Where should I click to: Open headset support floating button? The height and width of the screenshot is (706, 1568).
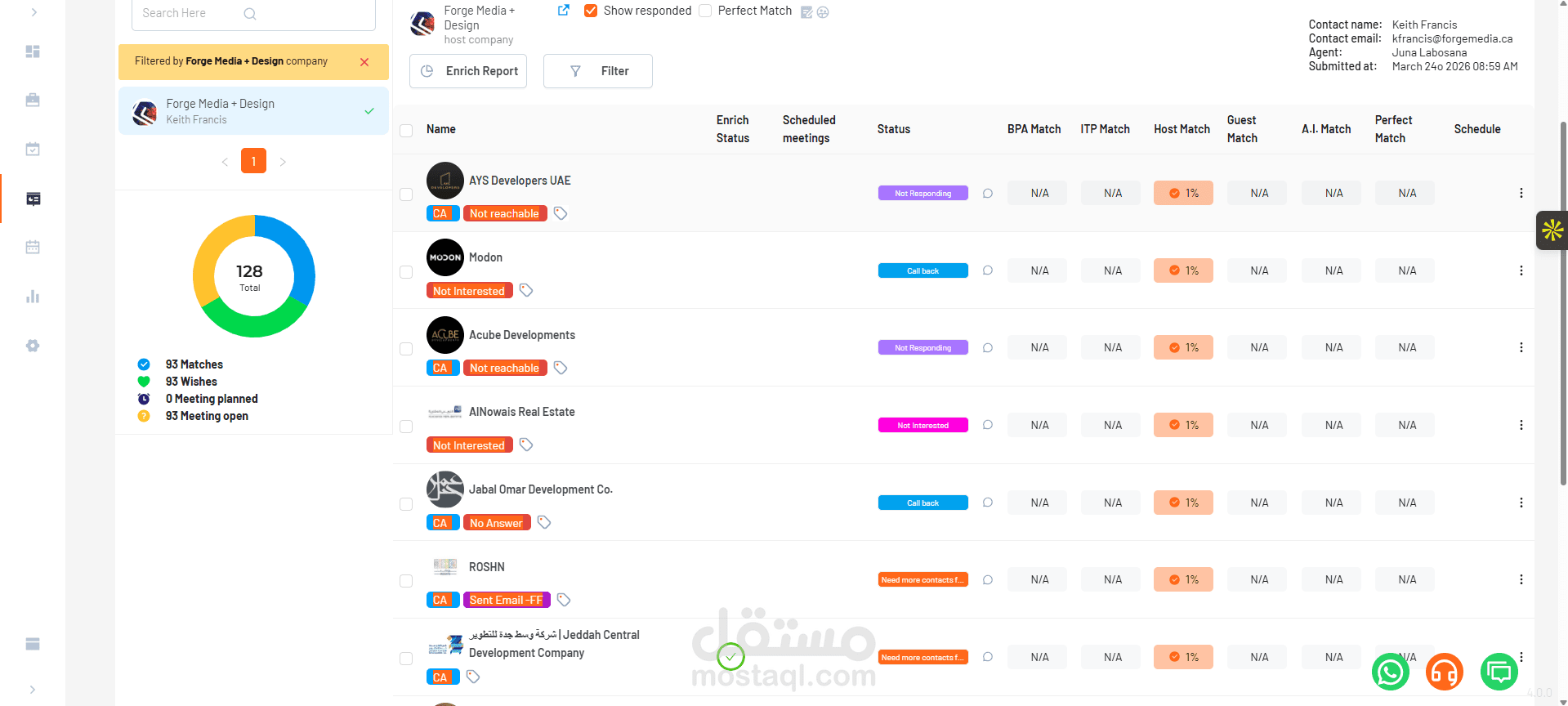(x=1445, y=672)
